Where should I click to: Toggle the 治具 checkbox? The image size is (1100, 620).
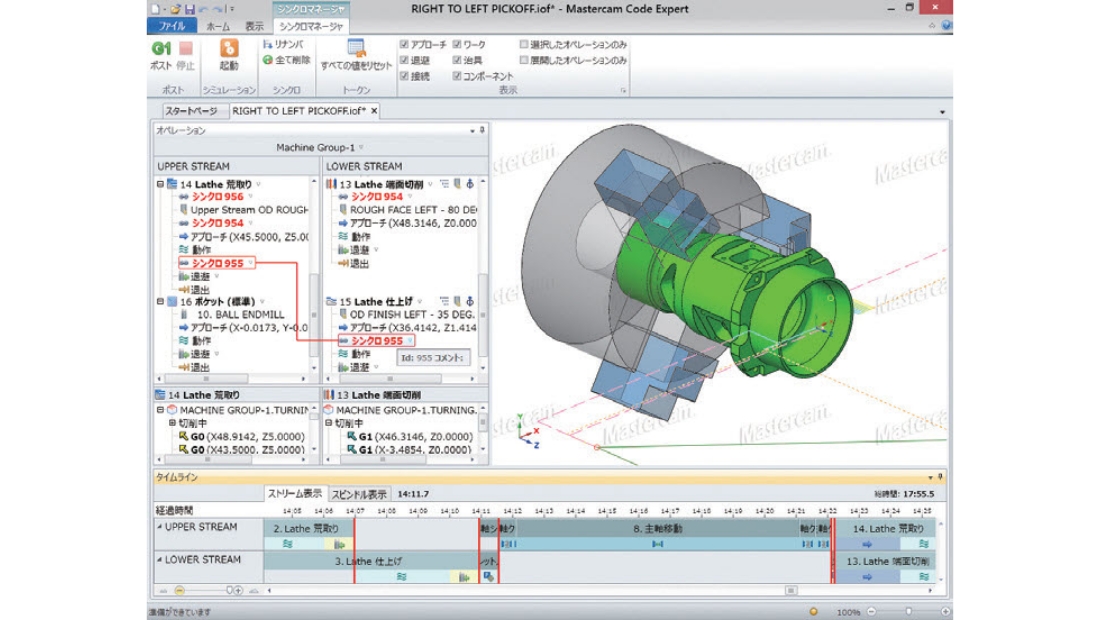click(x=457, y=60)
